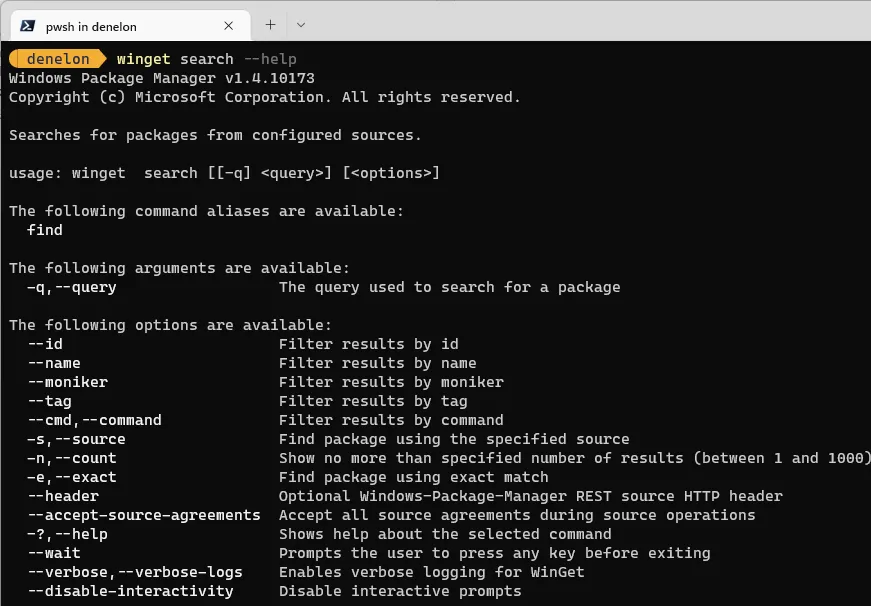Viewport: 871px width, 606px height.
Task: Click the '-e,--exact' option
Action: [72, 477]
